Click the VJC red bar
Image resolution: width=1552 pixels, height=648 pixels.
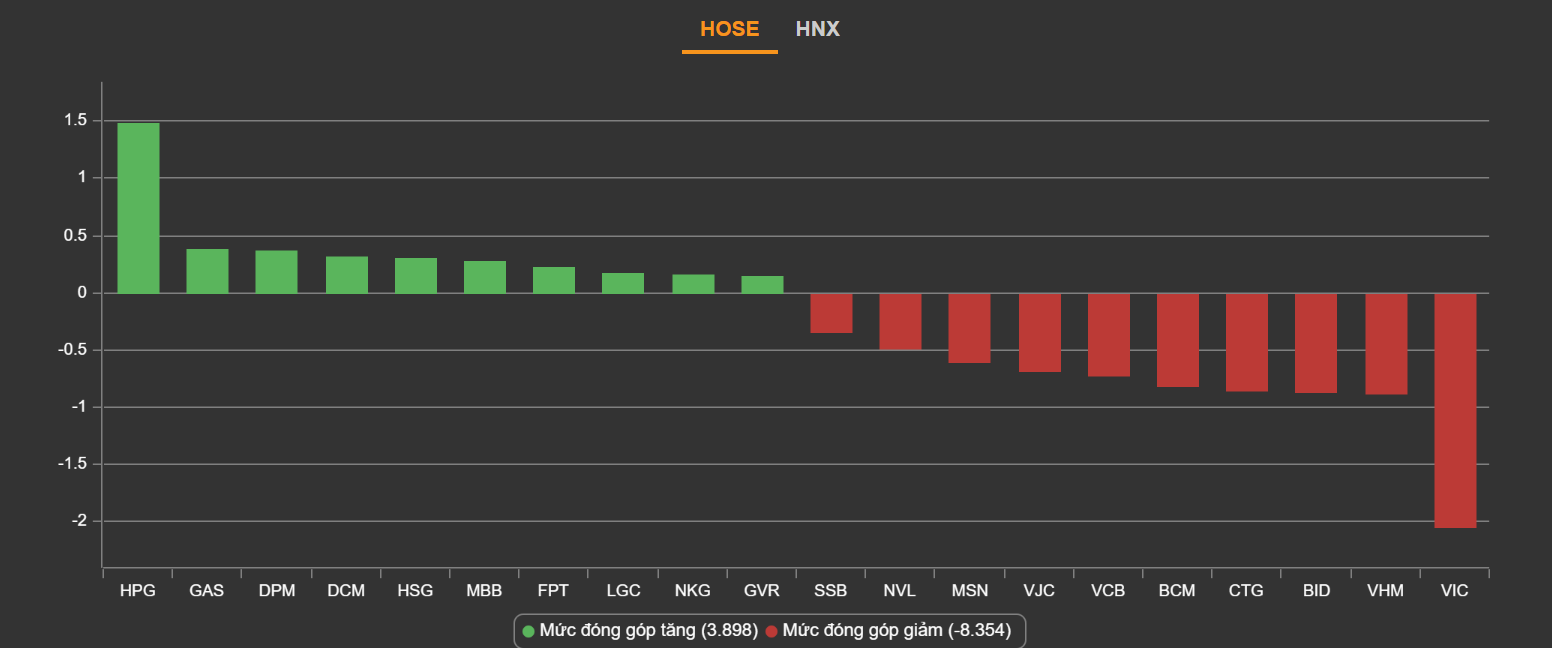(x=1039, y=332)
